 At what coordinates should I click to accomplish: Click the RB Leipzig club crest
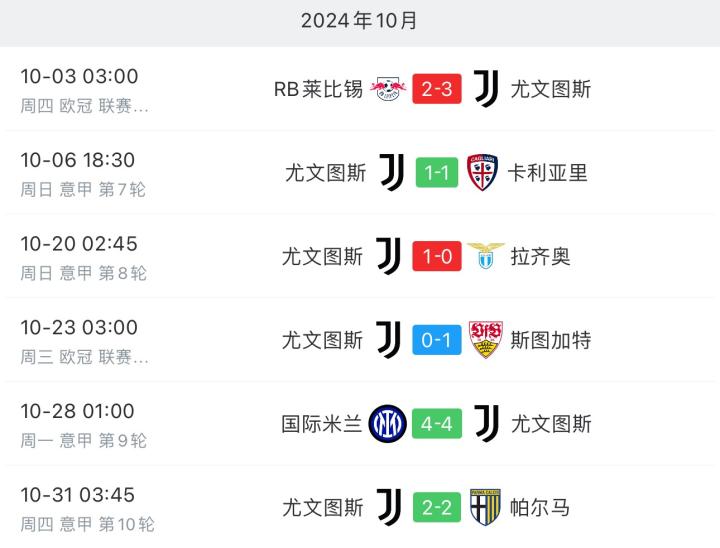(387, 89)
